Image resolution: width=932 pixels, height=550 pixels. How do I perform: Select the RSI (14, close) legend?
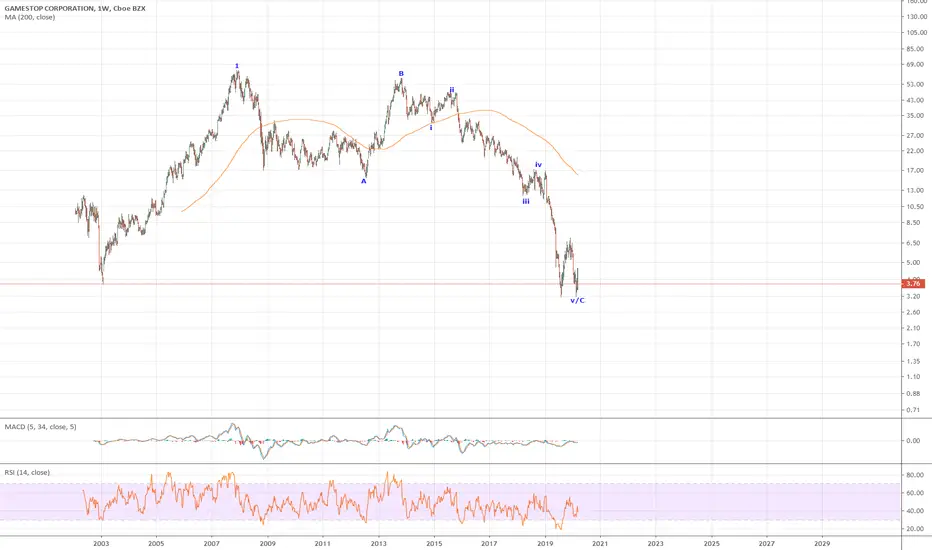27,473
